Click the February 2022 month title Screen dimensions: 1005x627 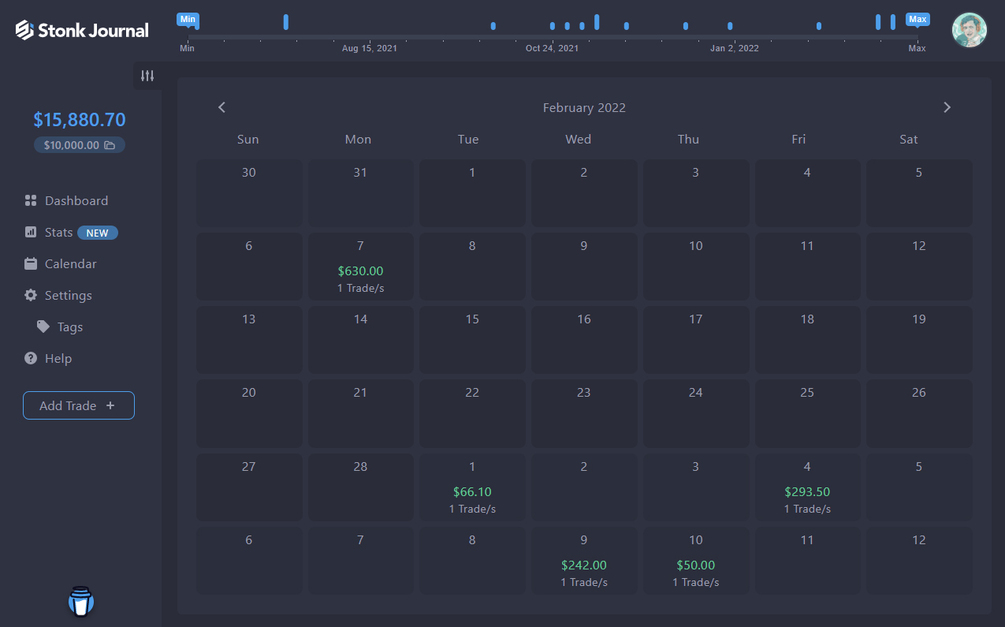pyautogui.click(x=584, y=108)
